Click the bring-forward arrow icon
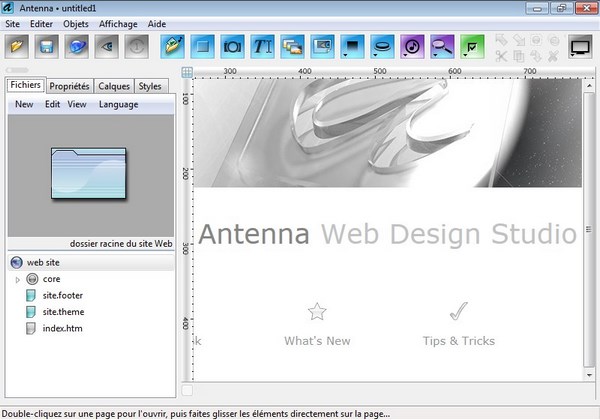 (x=501, y=40)
